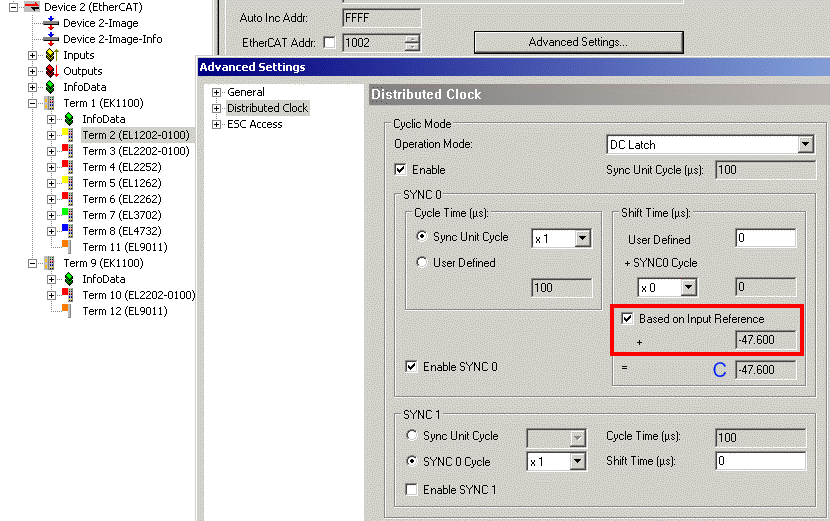
Task: Click the Device 2-Image-Info icon
Action: 51,39
